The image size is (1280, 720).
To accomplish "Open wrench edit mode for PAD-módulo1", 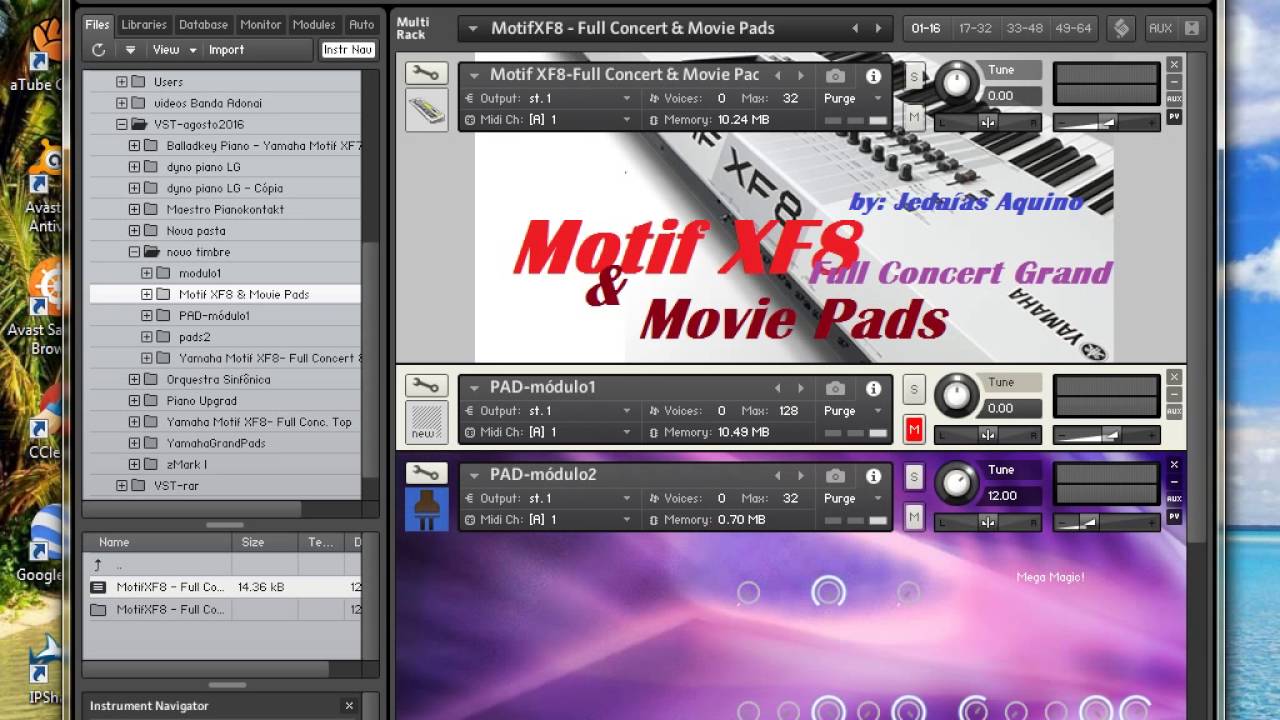I will [426, 386].
